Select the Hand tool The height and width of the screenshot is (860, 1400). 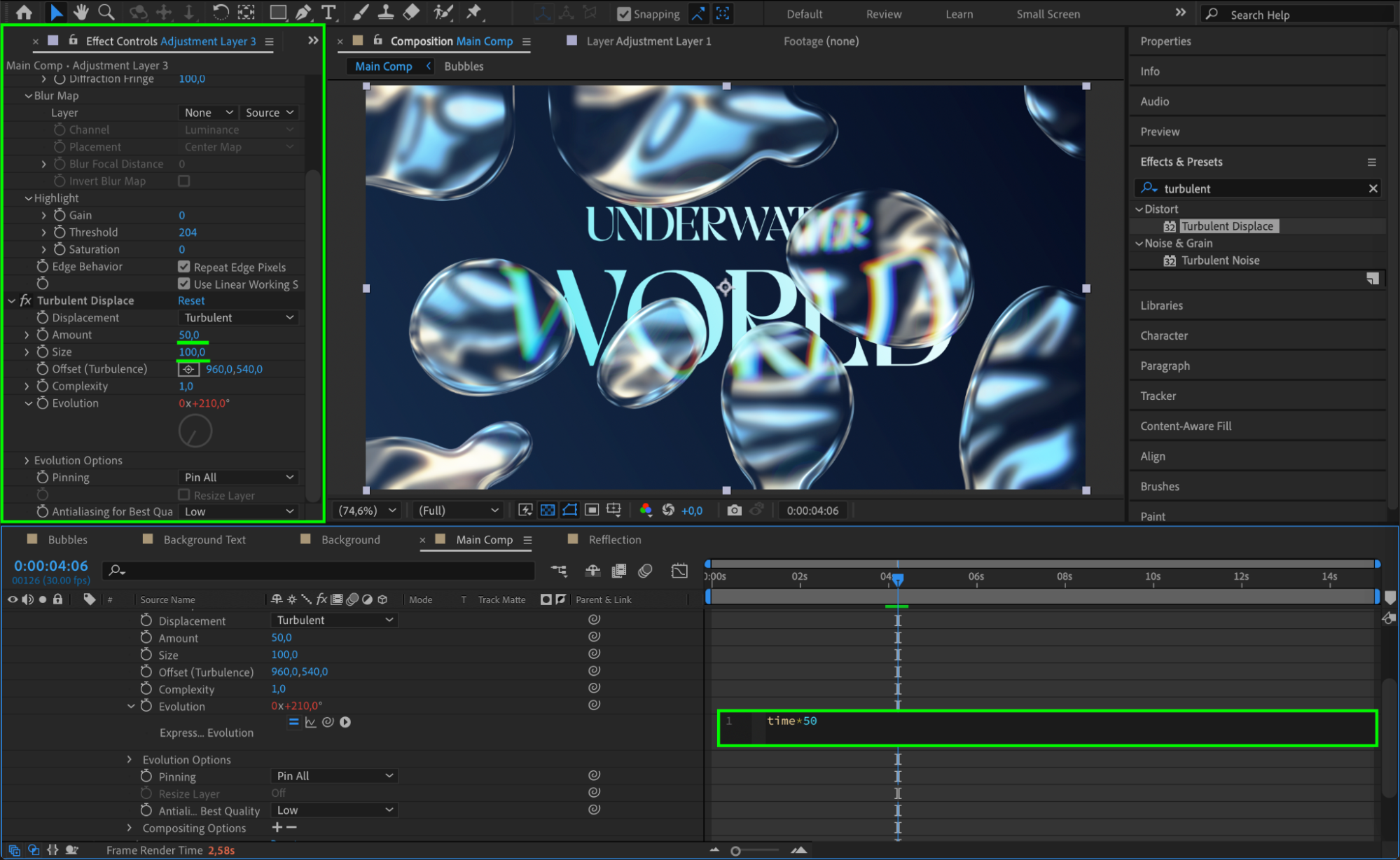coord(81,12)
